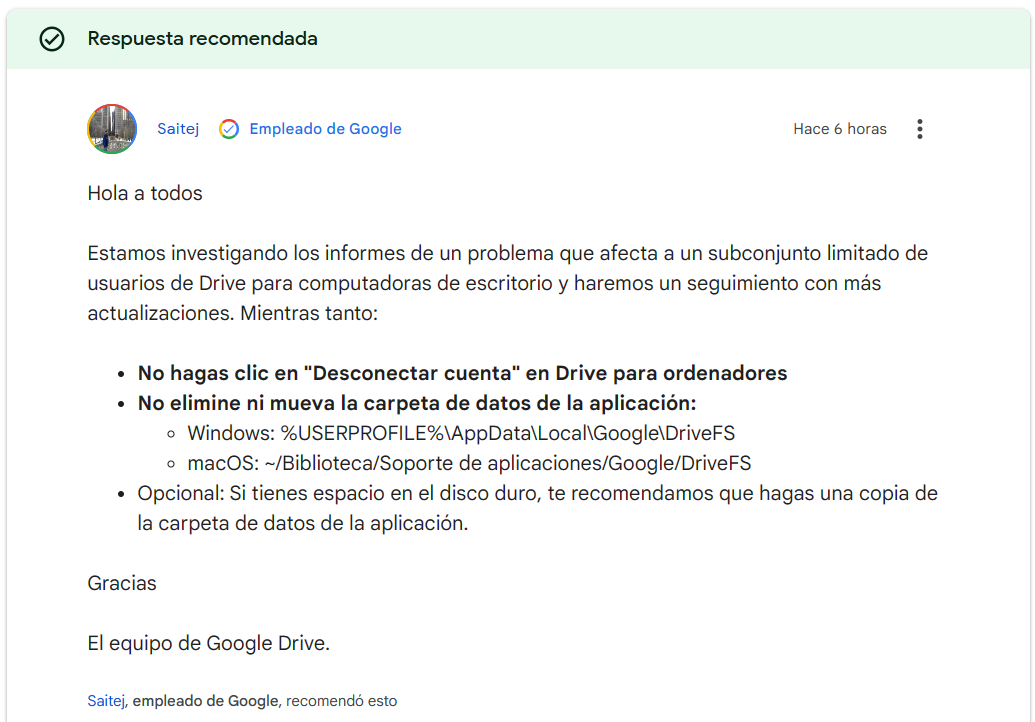Click the "Hola a todos" greeting text
1035x722 pixels.
pyautogui.click(x=145, y=193)
